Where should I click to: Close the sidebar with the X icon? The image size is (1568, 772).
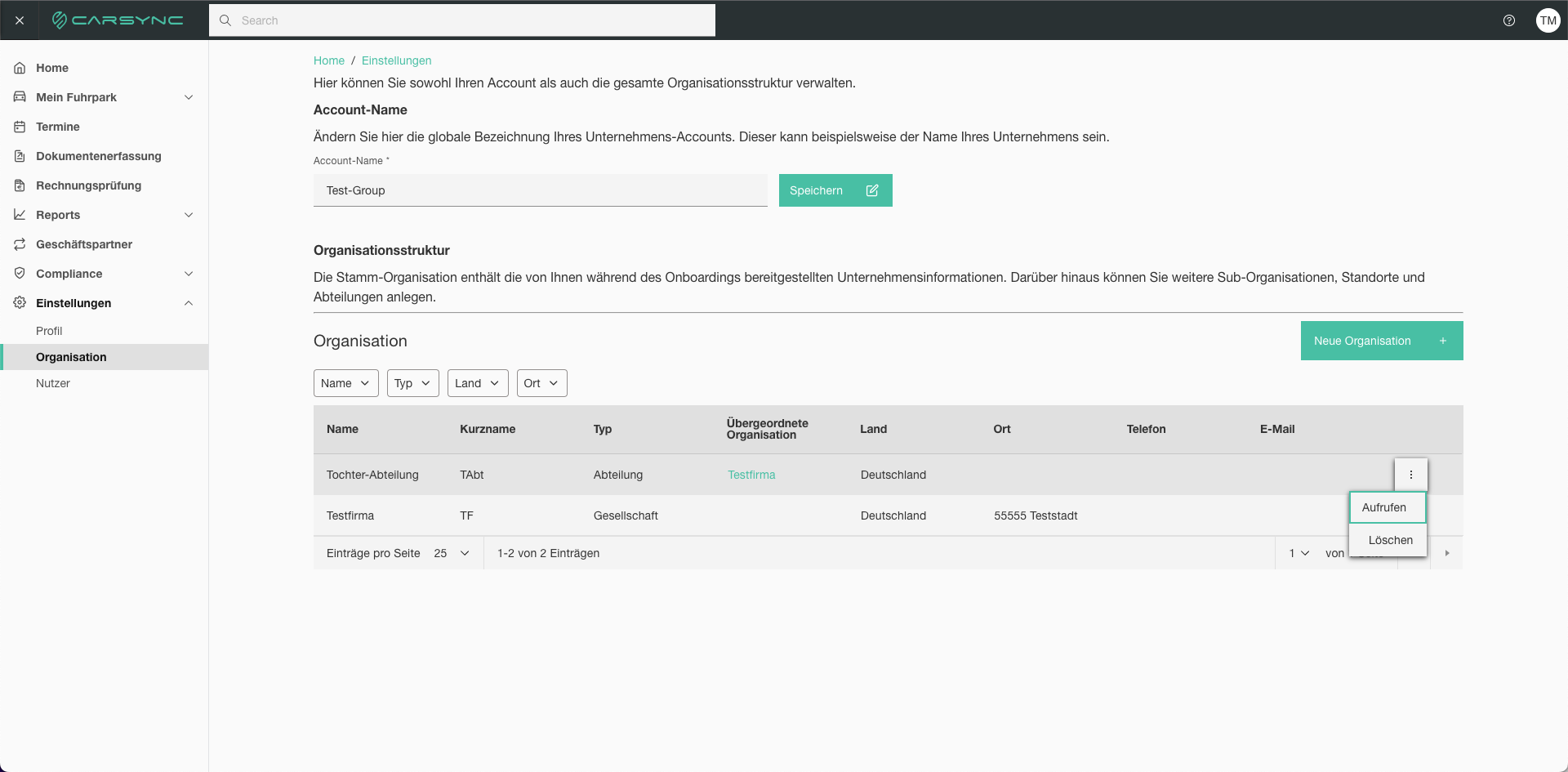[x=20, y=20]
